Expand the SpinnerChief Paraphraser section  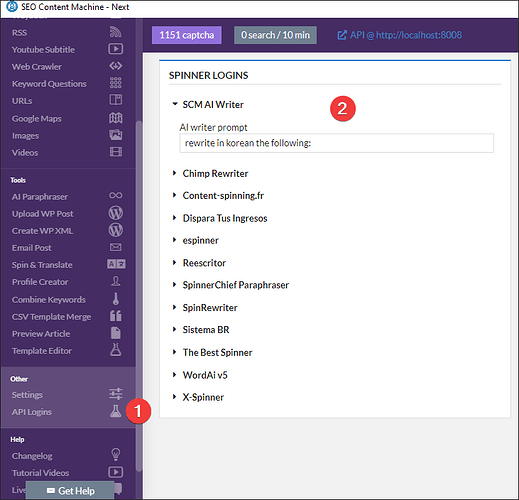174,285
